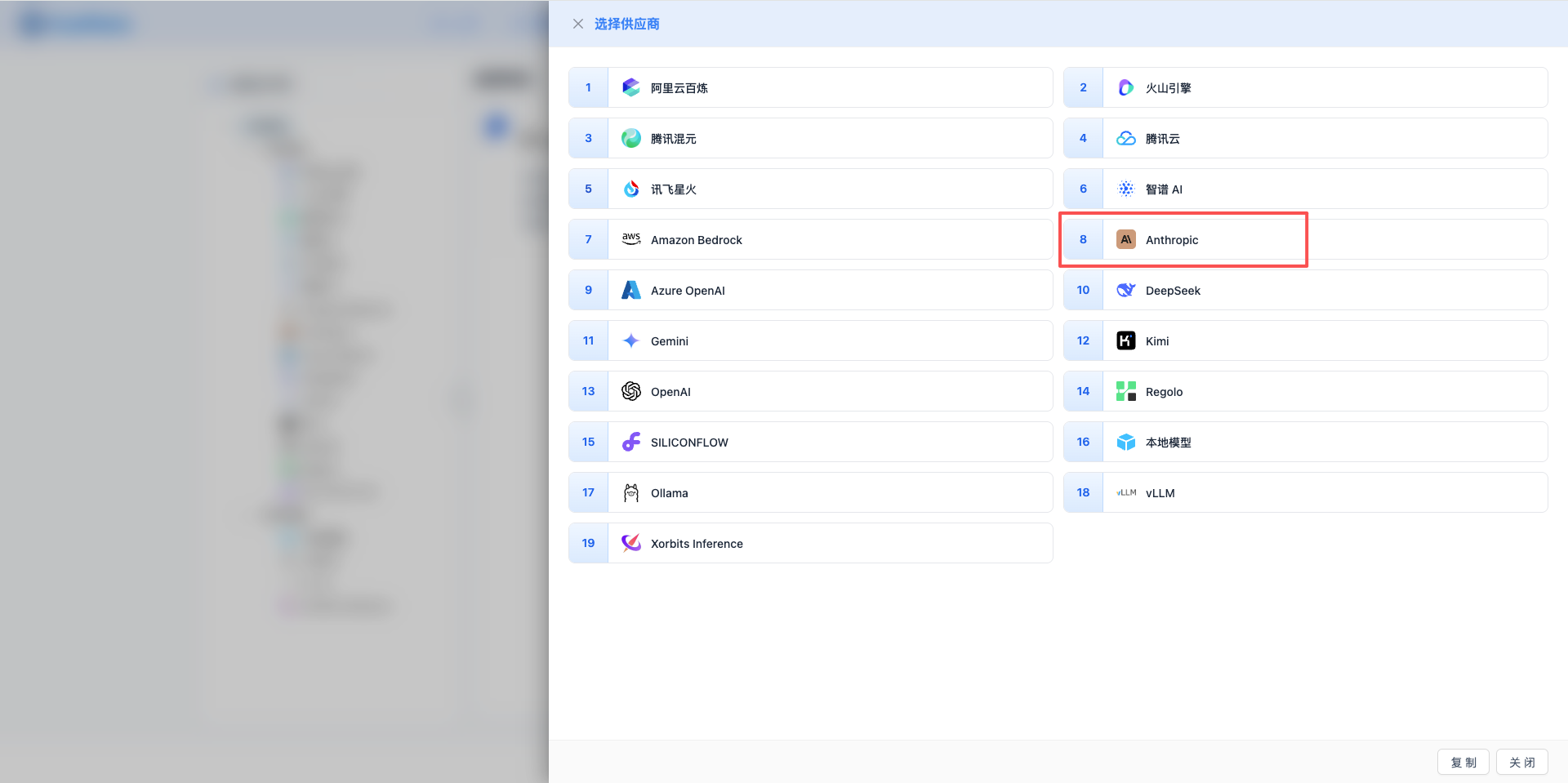
Task: Select the vLLM provider option
Action: click(x=1160, y=493)
